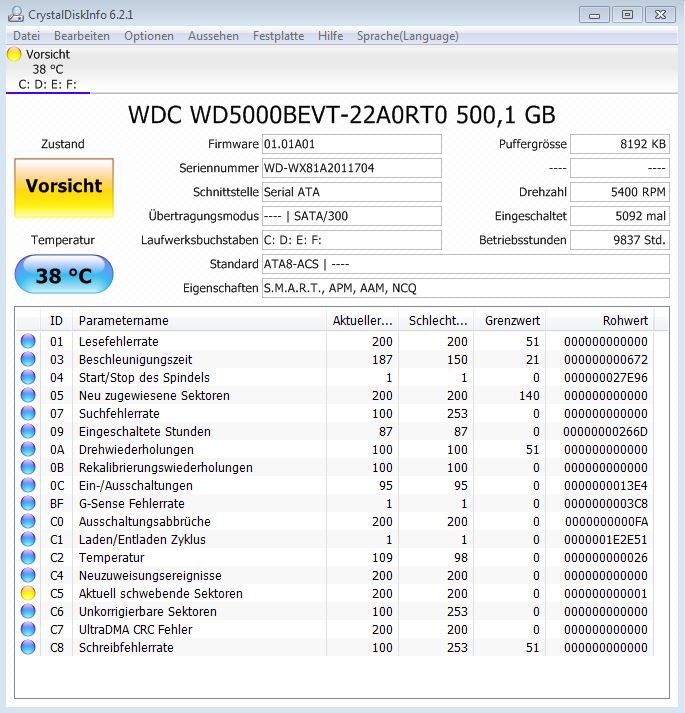Image resolution: width=685 pixels, height=713 pixels.
Task: Click the Firmware field 01.01A01
Action: click(x=352, y=144)
